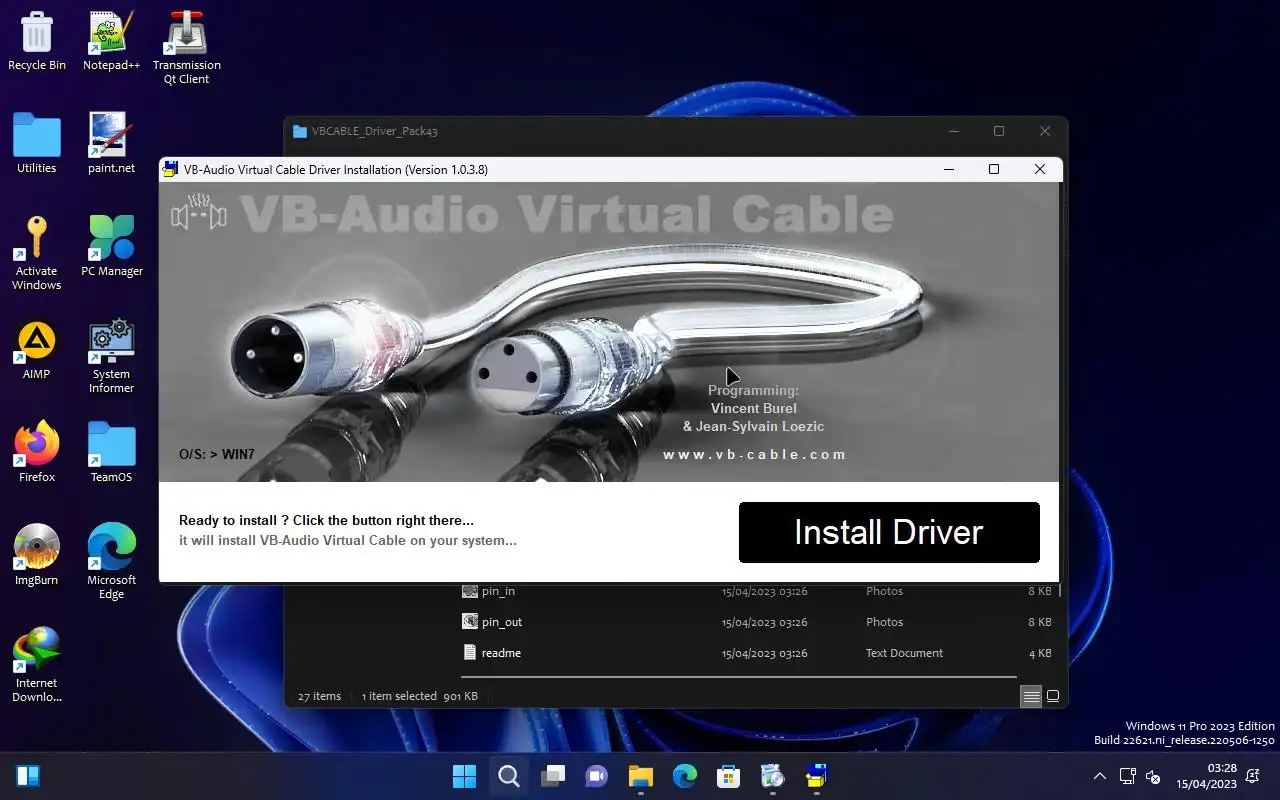Click the Install Driver button

pos(889,532)
